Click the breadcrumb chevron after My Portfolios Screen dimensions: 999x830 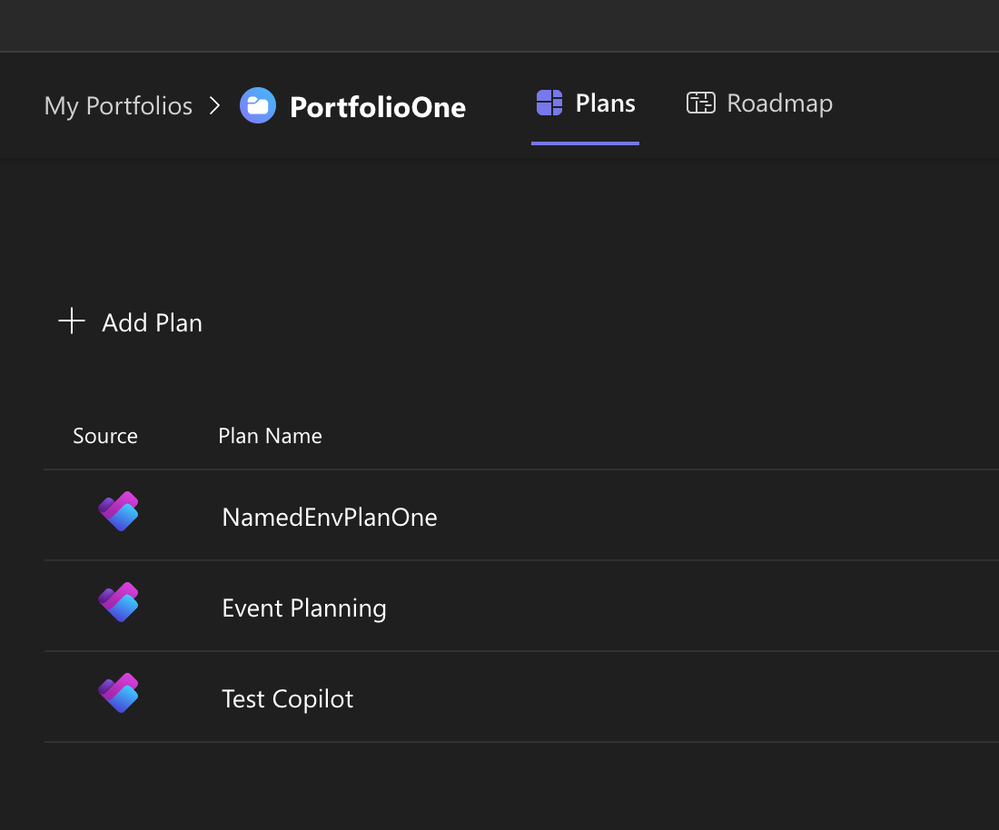214,105
